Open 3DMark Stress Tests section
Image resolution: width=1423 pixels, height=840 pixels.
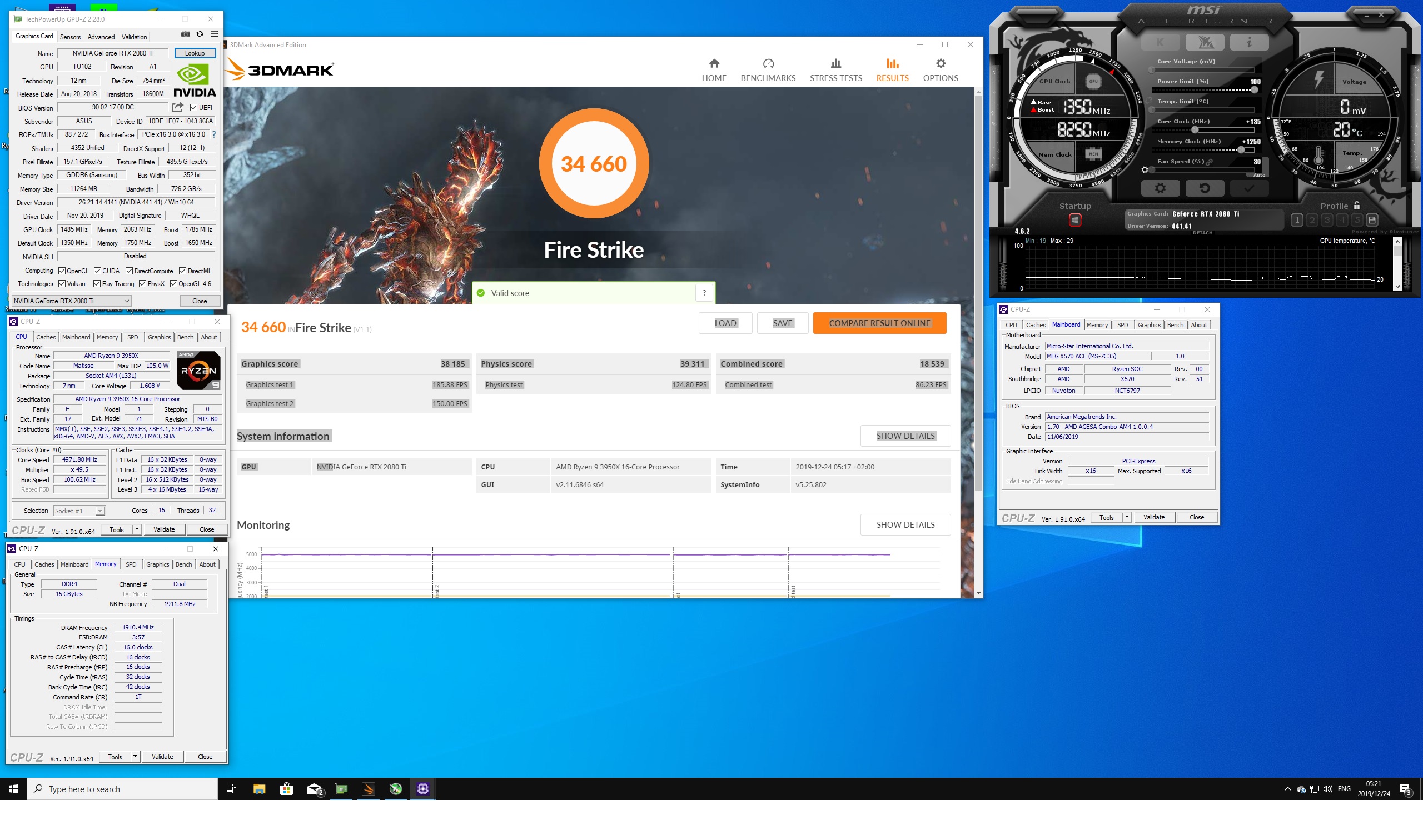(x=836, y=70)
